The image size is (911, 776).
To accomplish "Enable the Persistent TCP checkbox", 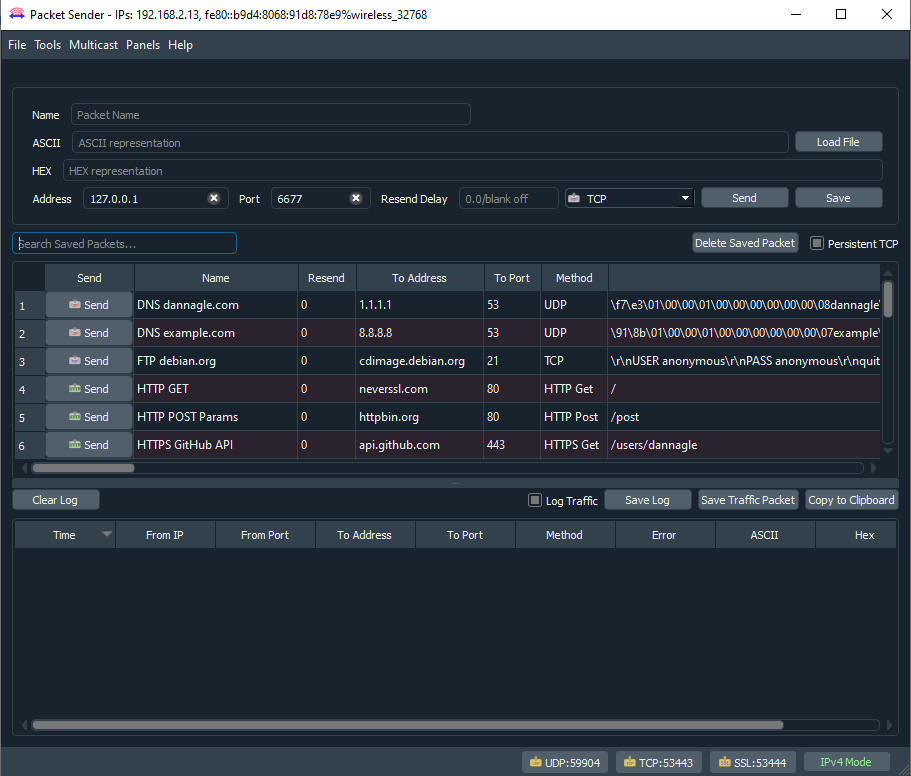I will pos(817,243).
